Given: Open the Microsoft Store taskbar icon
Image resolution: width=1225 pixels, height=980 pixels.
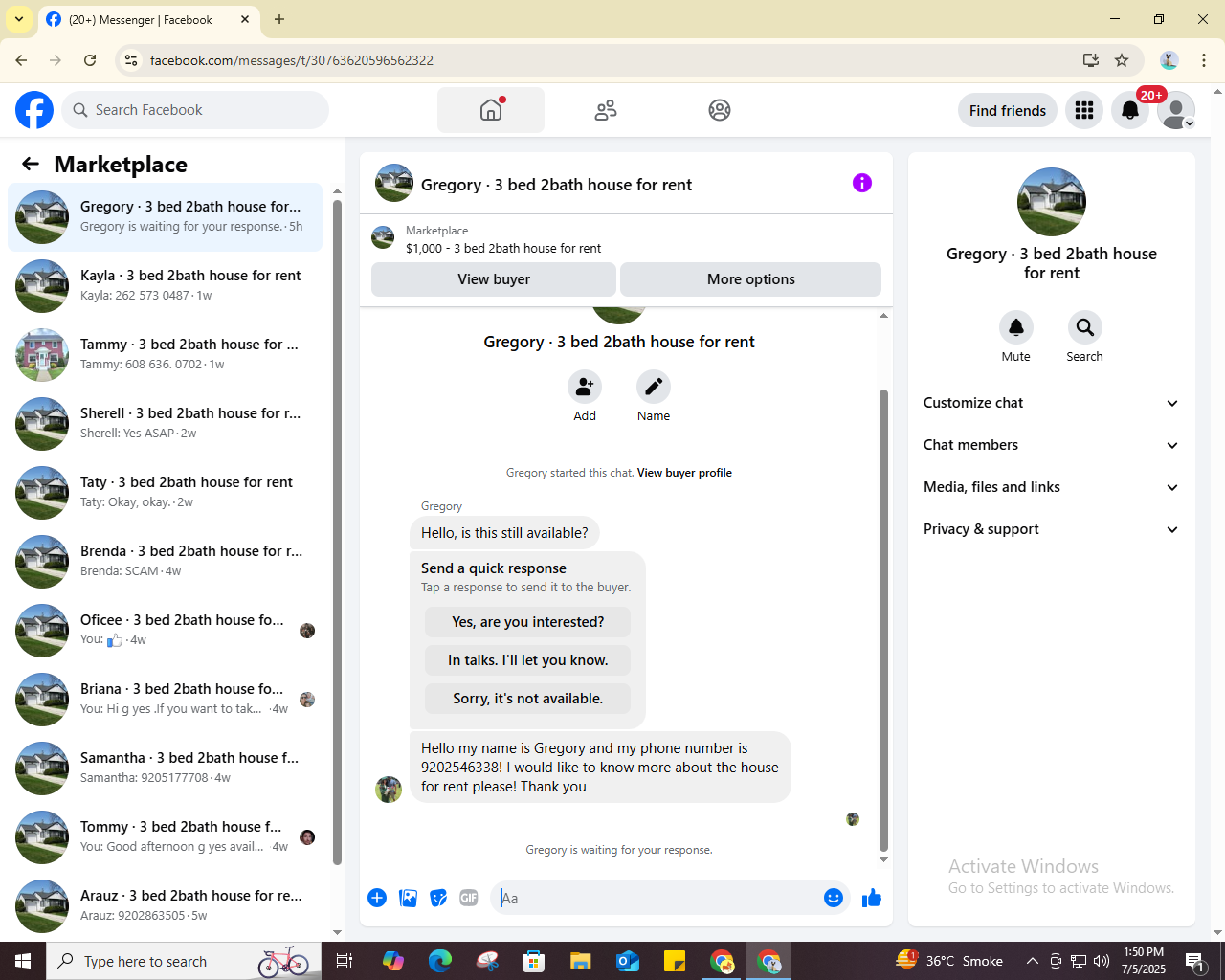Looking at the screenshot, I should 534,961.
